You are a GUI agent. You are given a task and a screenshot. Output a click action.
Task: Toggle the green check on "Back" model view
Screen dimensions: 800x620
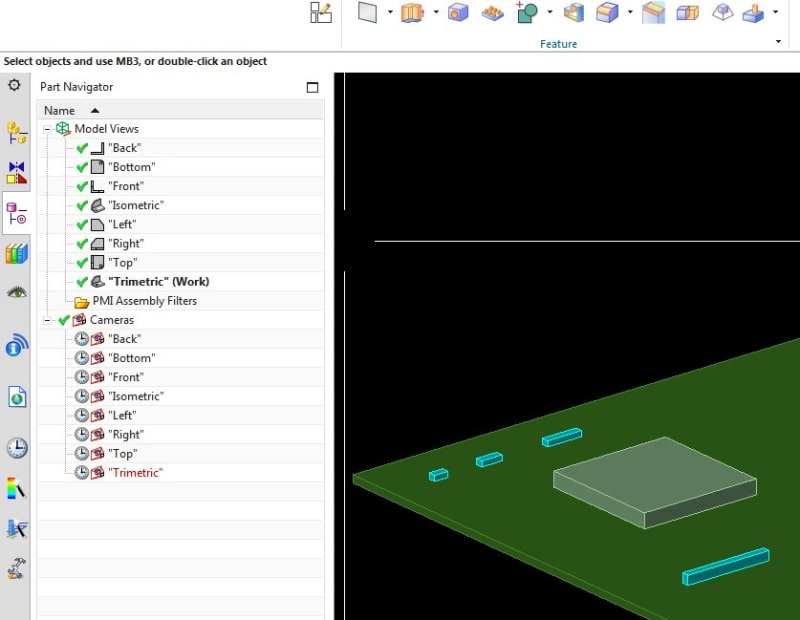[82, 148]
